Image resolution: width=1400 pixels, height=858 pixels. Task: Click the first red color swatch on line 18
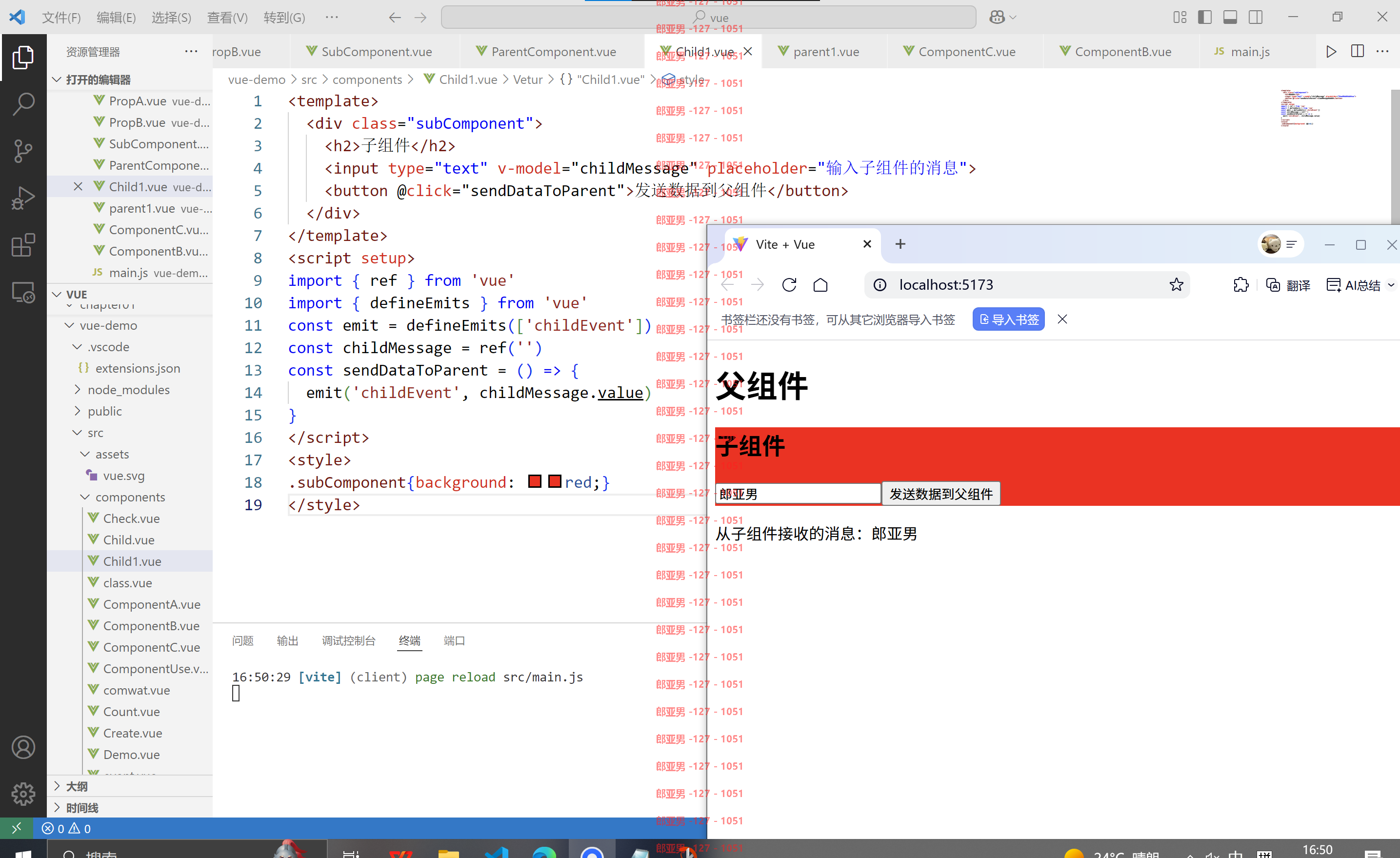535,481
